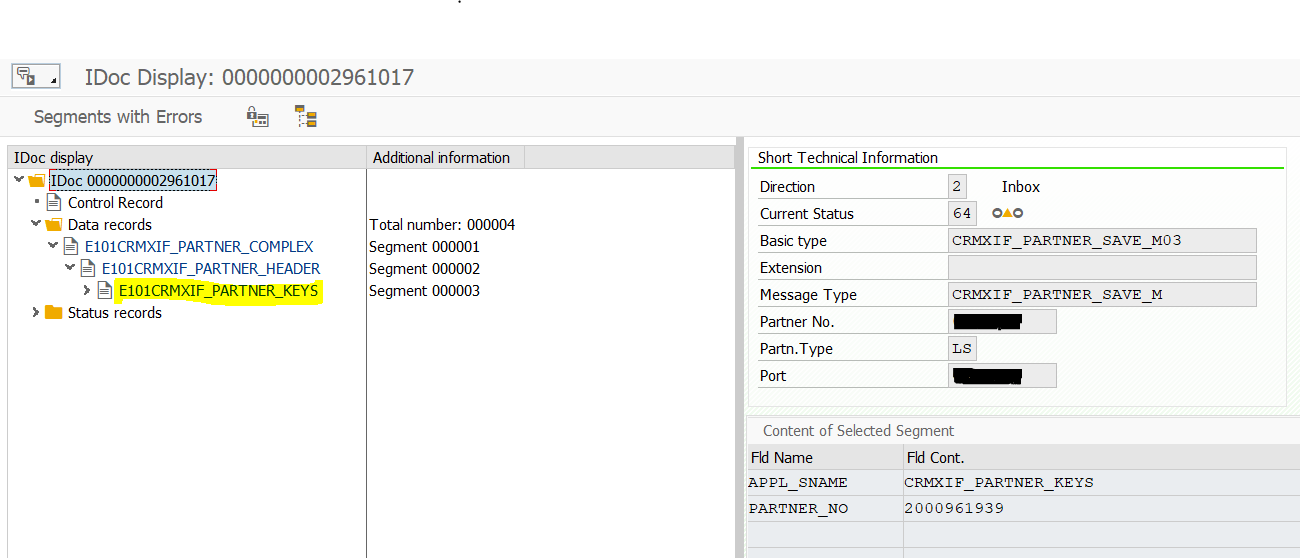
Task: Collapse the E101CRMXIF_PARTNER_HEADER segment
Action: [x=70, y=269]
